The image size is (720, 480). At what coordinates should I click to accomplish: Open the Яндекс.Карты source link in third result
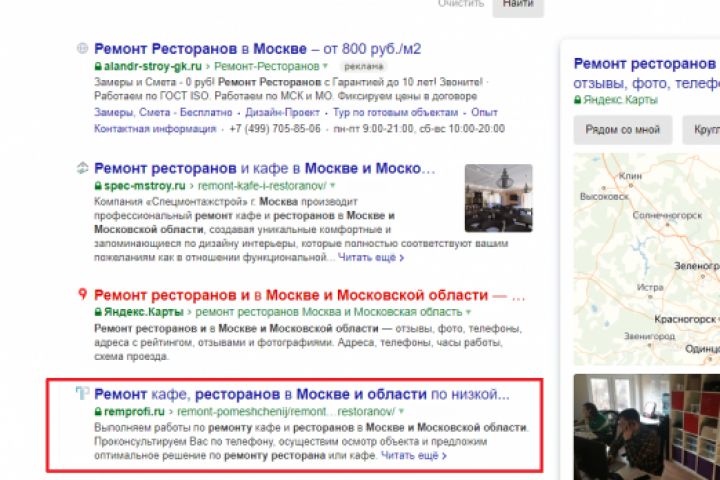144,312
